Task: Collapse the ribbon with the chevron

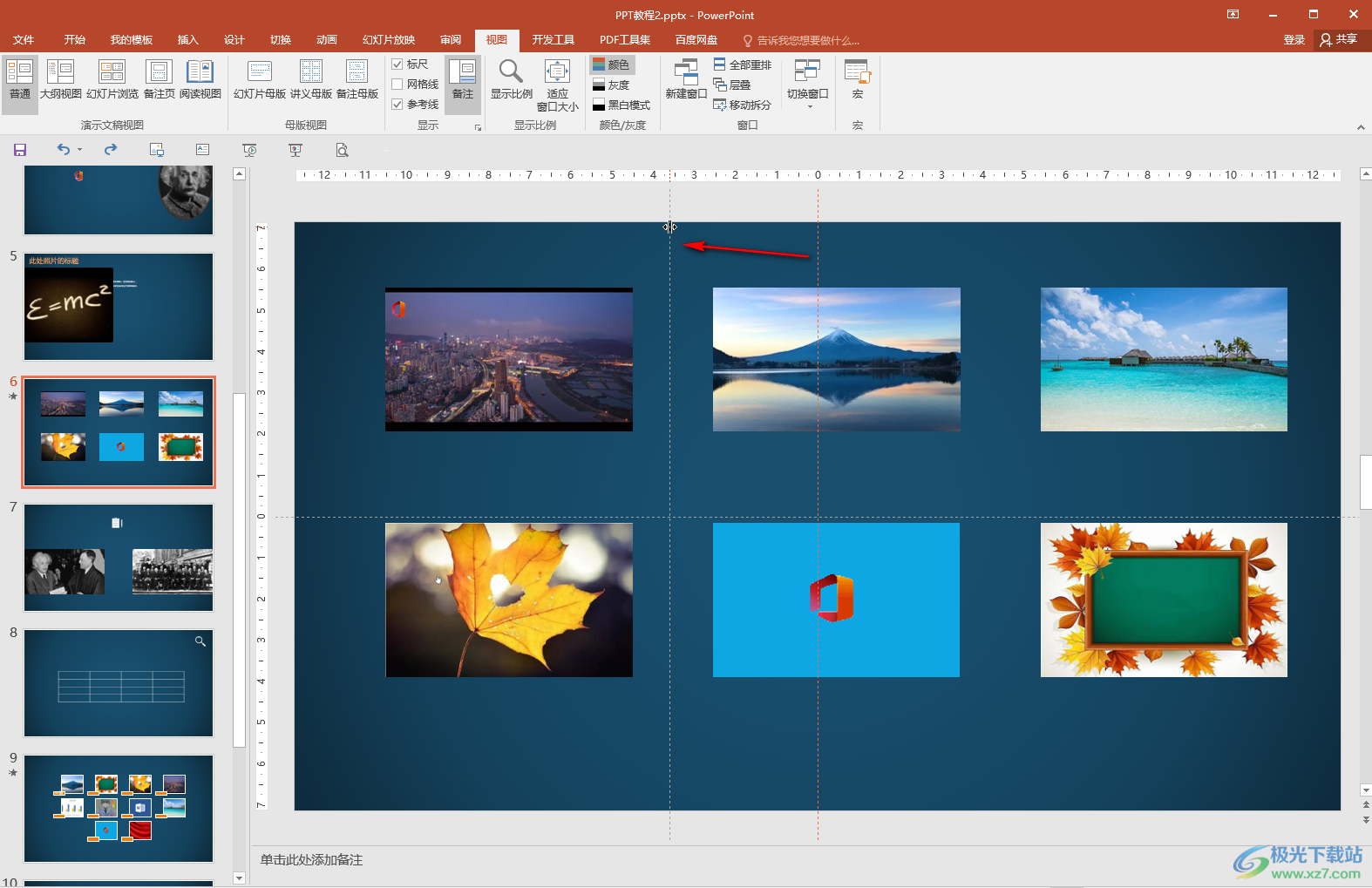Action: click(x=1361, y=127)
